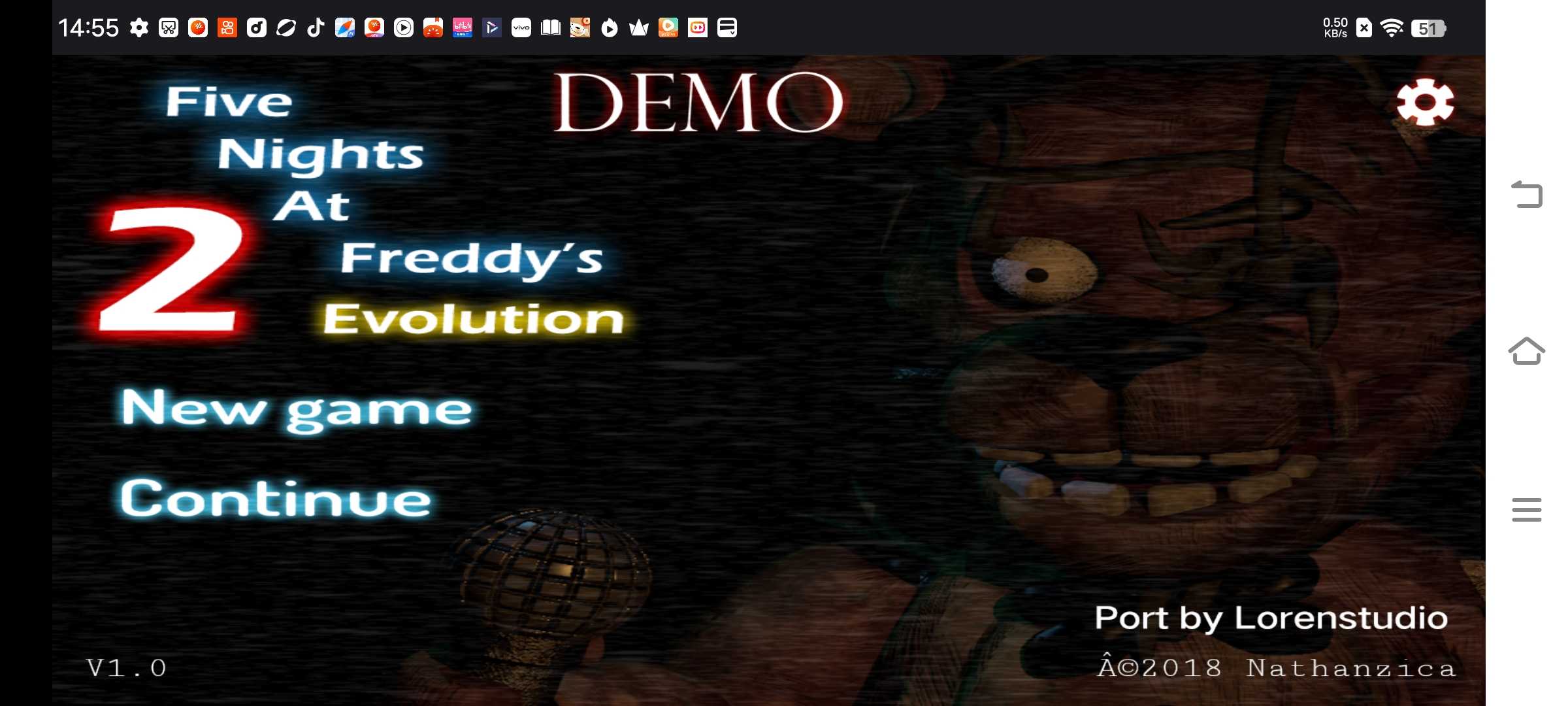Open the game settings gear
The height and width of the screenshot is (706, 1568).
point(1425,102)
